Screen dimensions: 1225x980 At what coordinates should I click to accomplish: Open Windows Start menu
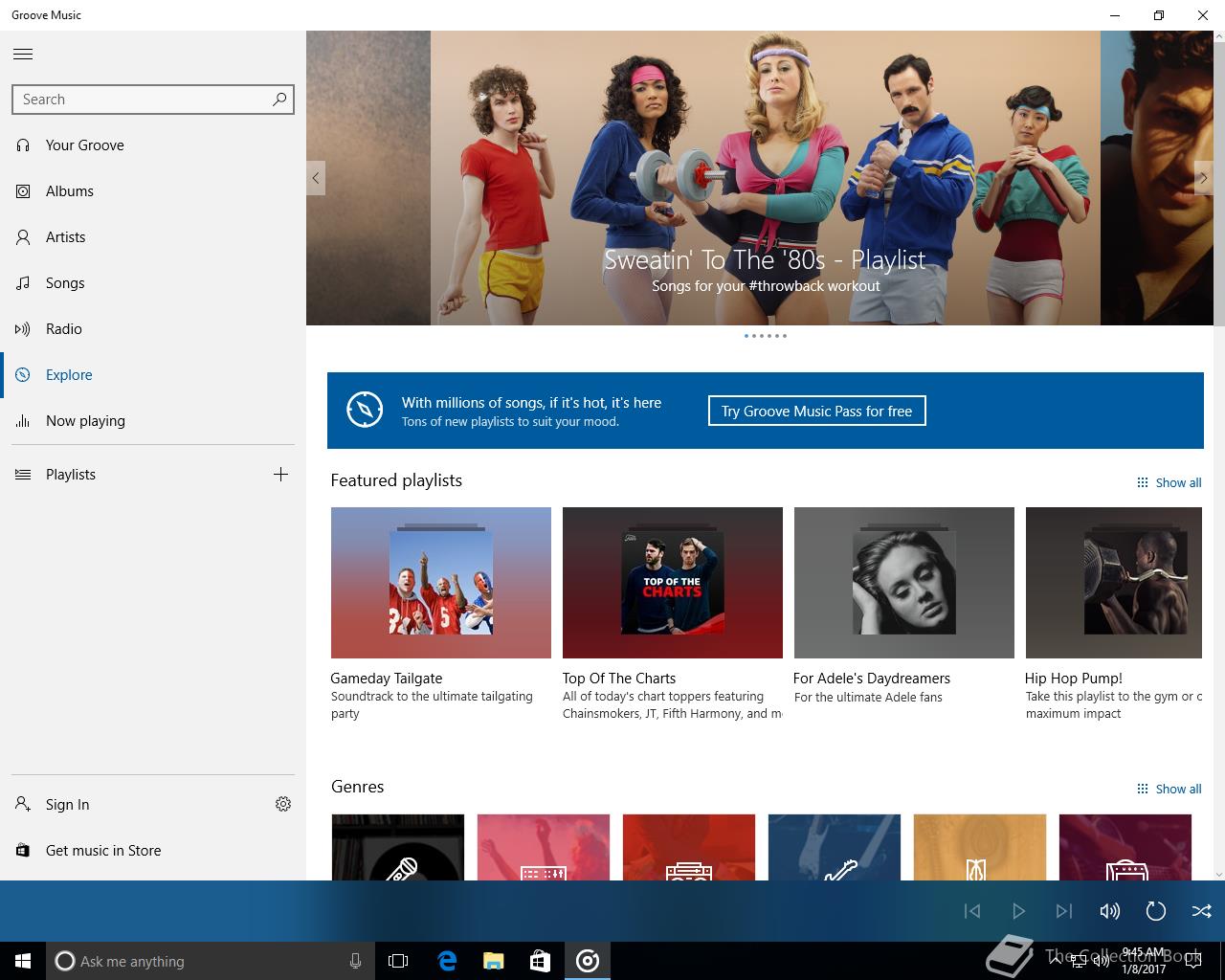point(23,961)
